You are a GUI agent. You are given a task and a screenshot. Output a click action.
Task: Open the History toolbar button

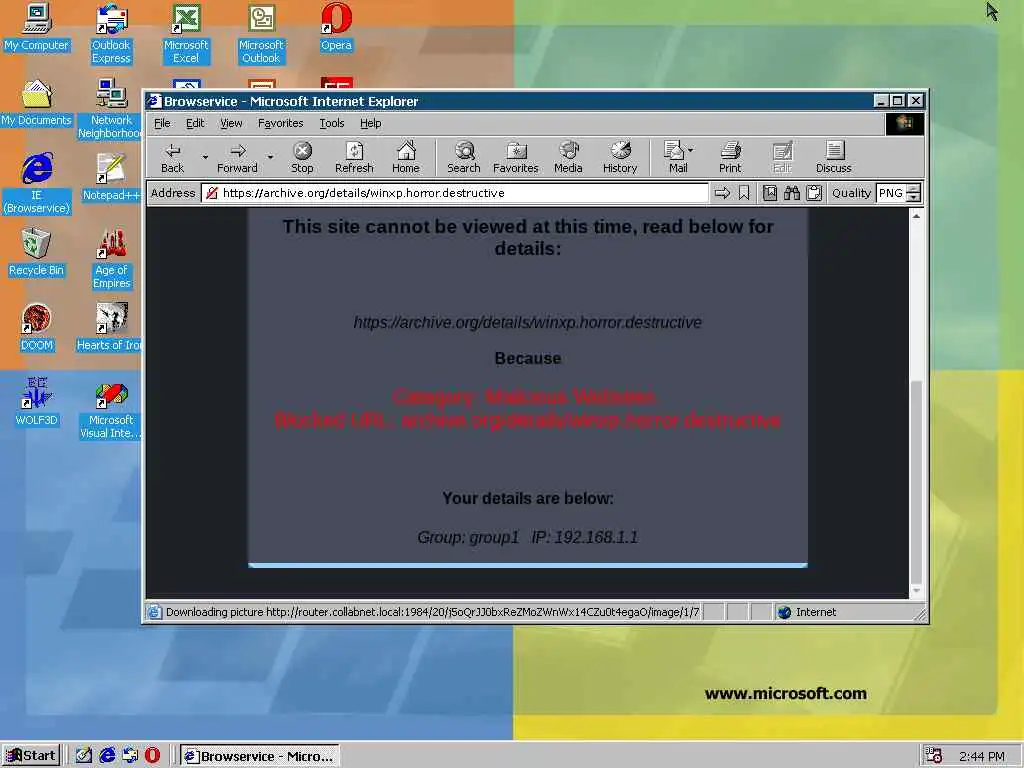tap(620, 157)
